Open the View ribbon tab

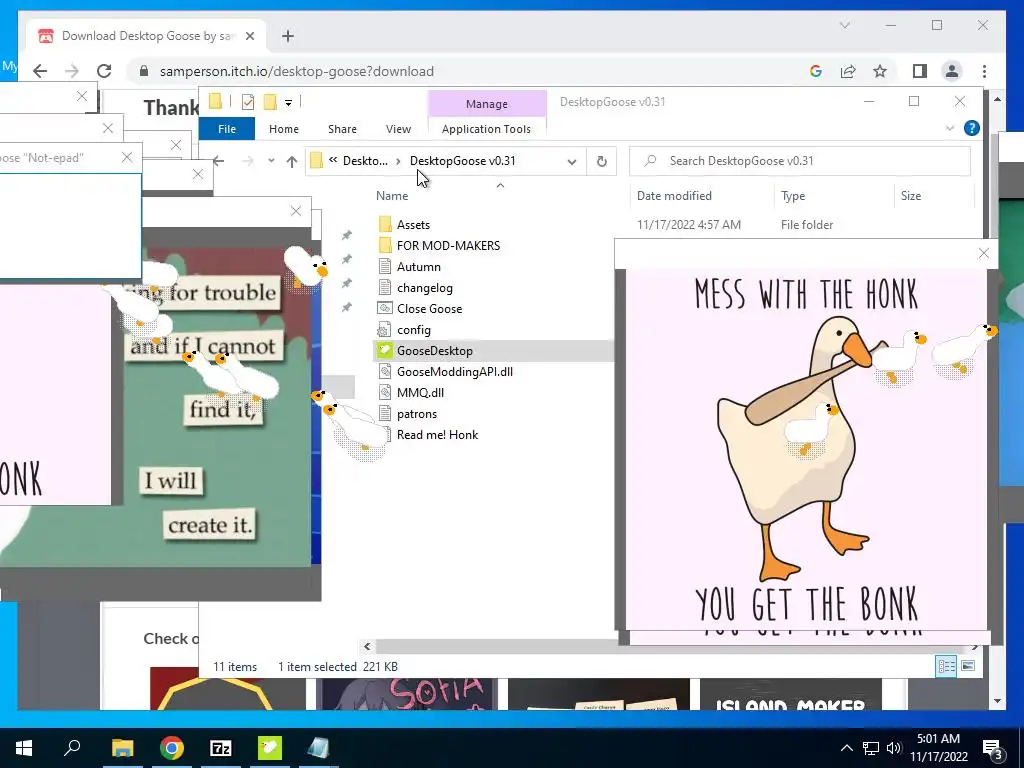click(x=398, y=129)
